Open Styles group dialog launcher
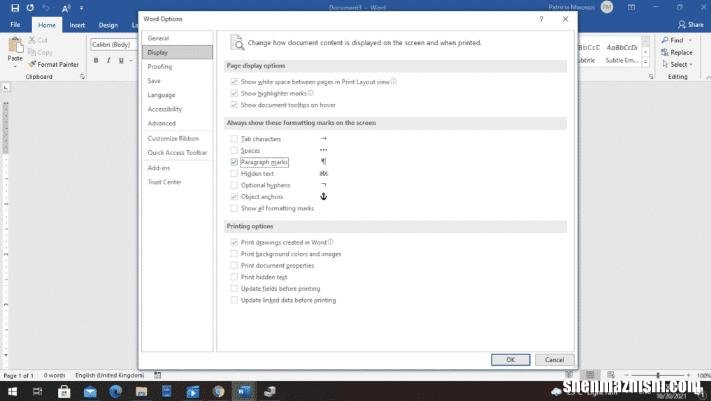This screenshot has height=401, width=711. pyautogui.click(x=651, y=77)
